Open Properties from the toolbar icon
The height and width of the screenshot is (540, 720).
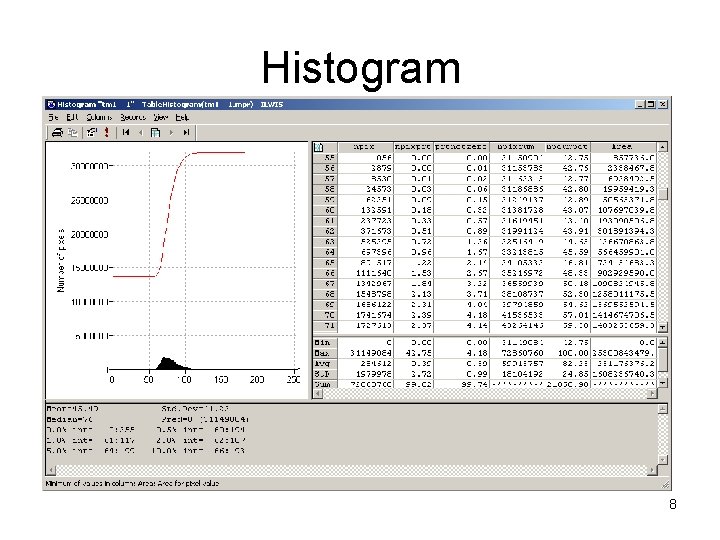(x=92, y=133)
